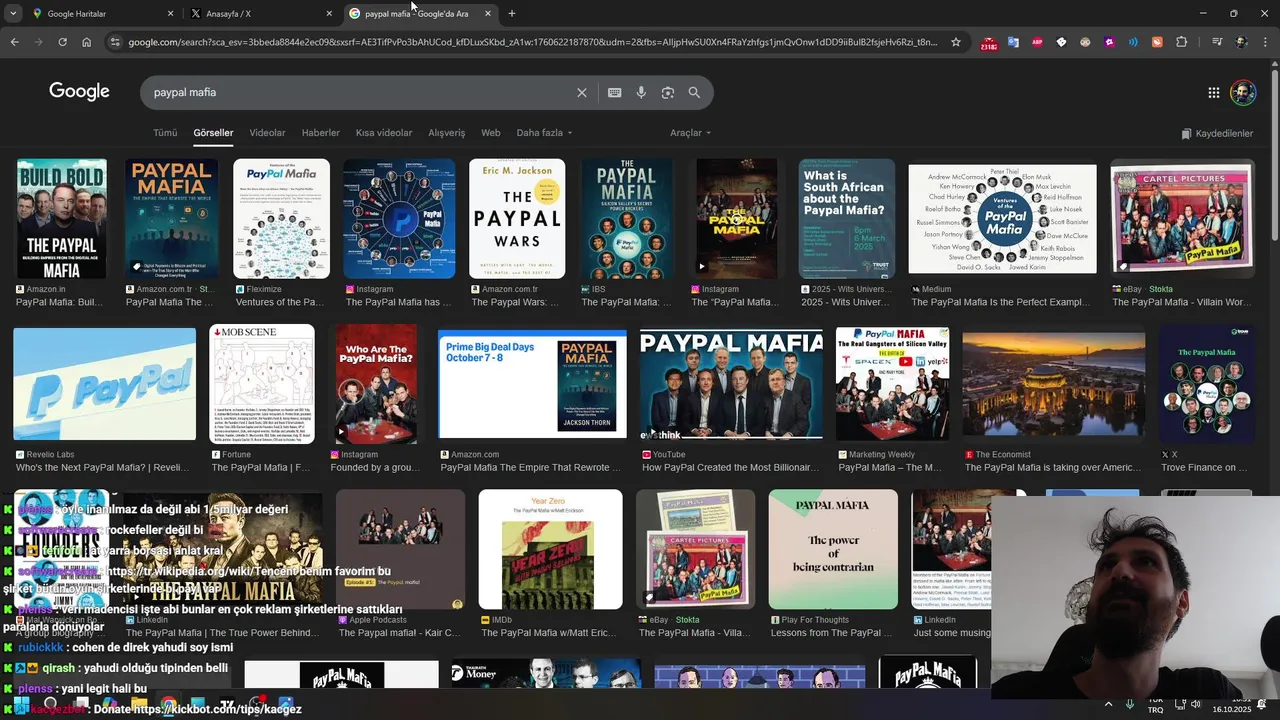The height and width of the screenshot is (720, 1280).
Task: Open the Chrome profile avatar in toolbar
Action: point(1241,42)
